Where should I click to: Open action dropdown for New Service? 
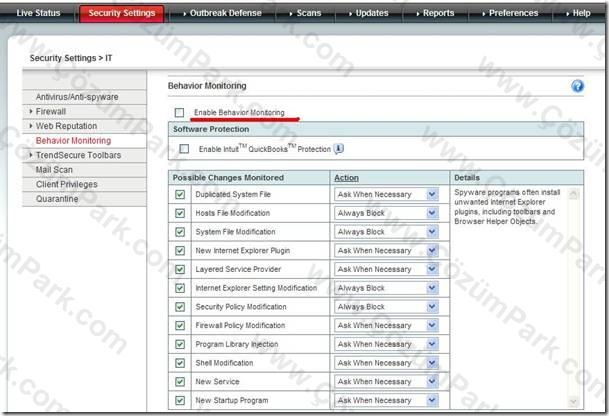(x=386, y=381)
